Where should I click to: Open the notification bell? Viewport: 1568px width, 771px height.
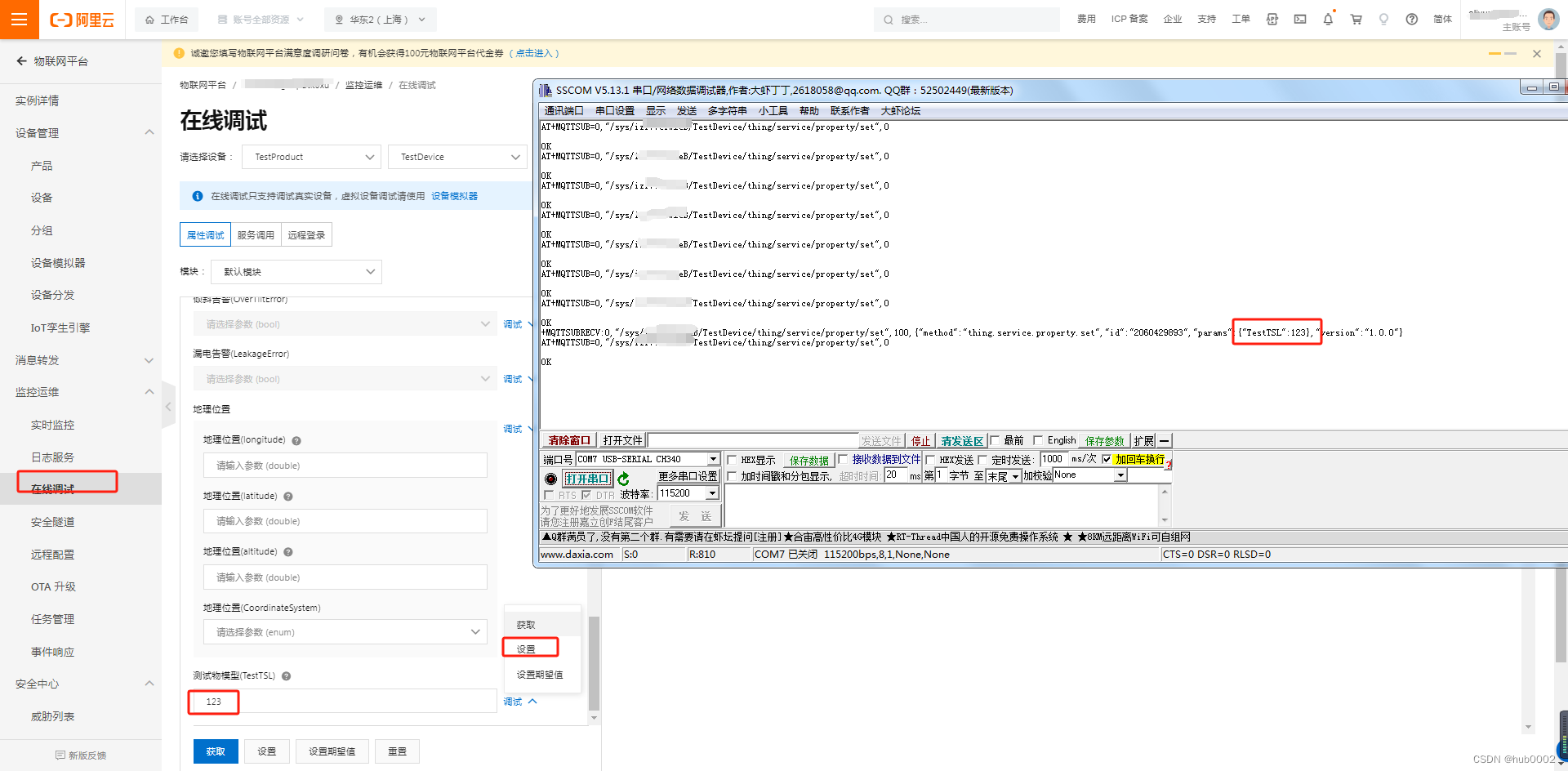1328,20
